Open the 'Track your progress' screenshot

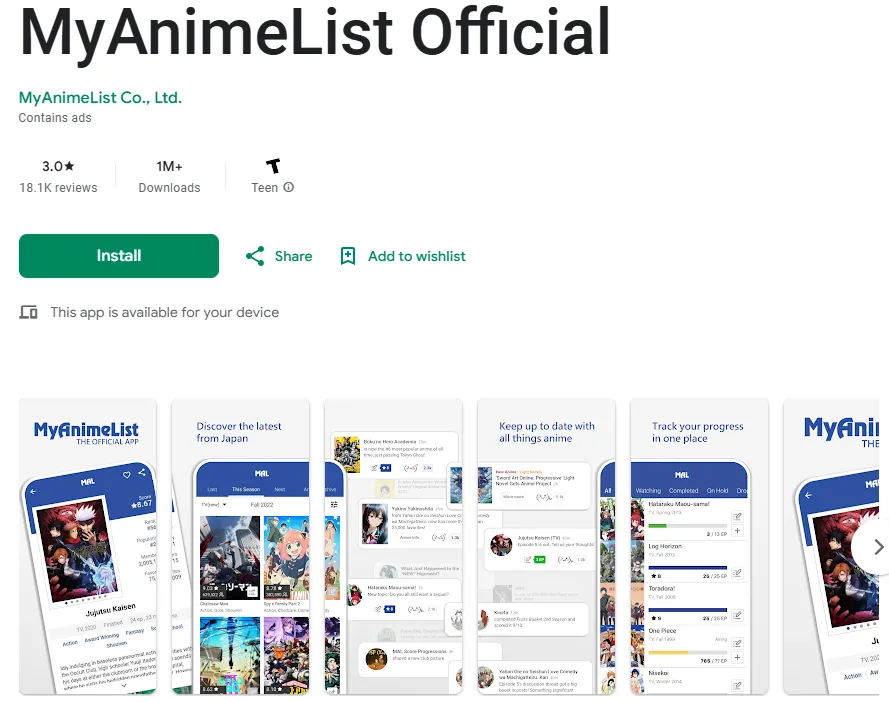point(700,546)
